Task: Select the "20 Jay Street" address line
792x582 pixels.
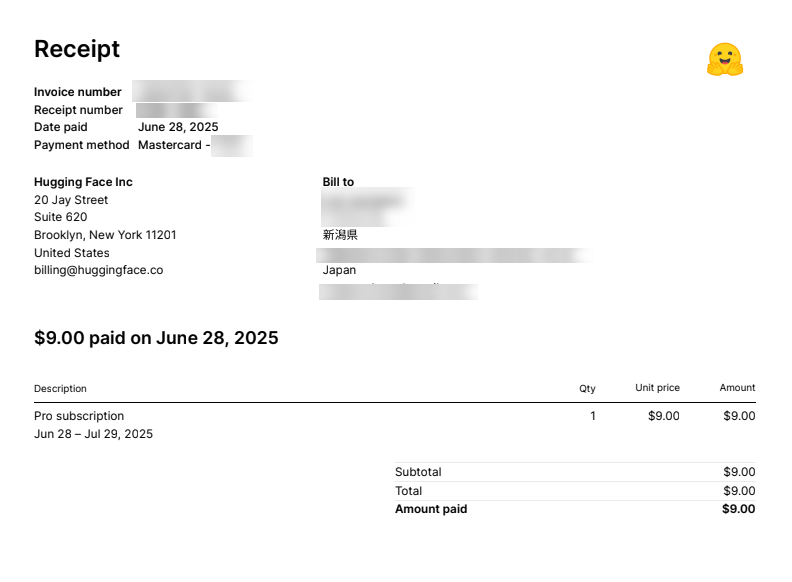Action: tap(71, 200)
